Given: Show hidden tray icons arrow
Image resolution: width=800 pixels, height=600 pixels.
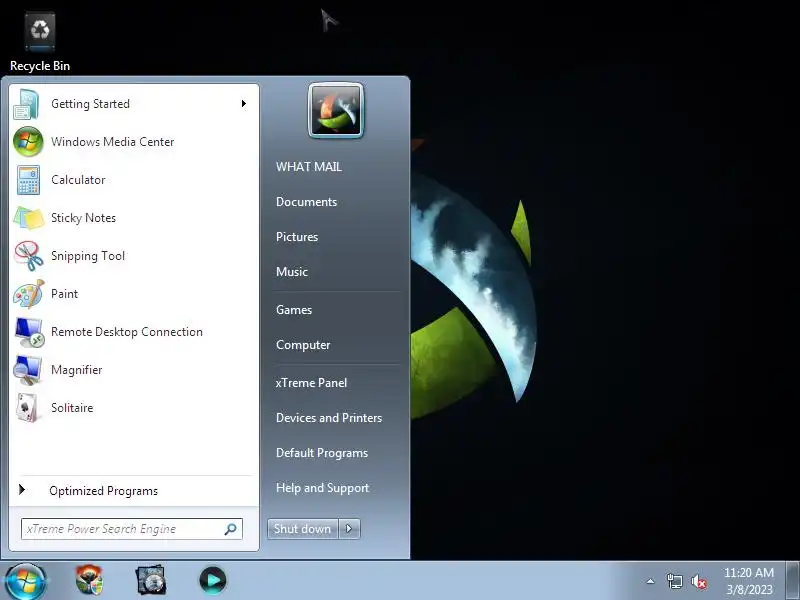Looking at the screenshot, I should (651, 581).
